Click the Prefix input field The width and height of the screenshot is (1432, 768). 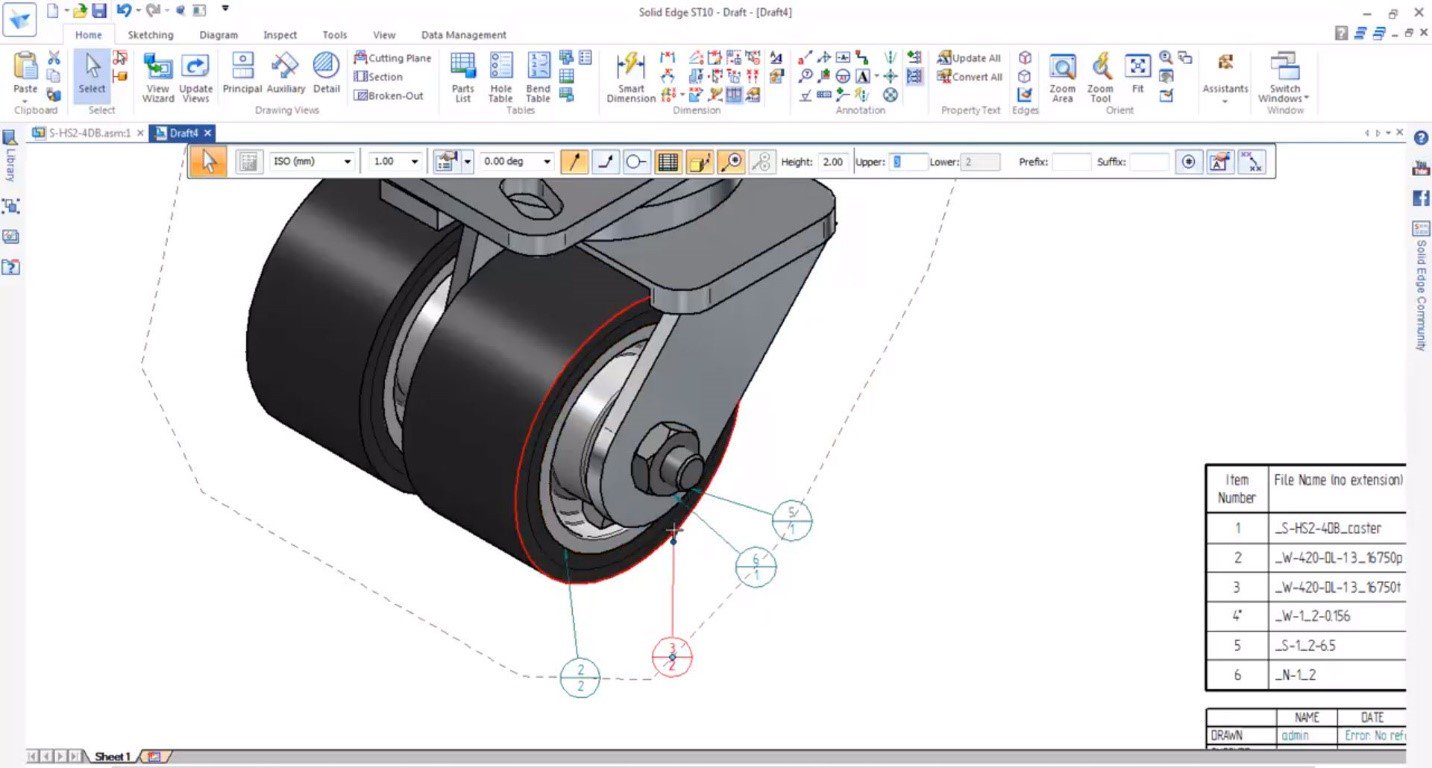click(1072, 161)
